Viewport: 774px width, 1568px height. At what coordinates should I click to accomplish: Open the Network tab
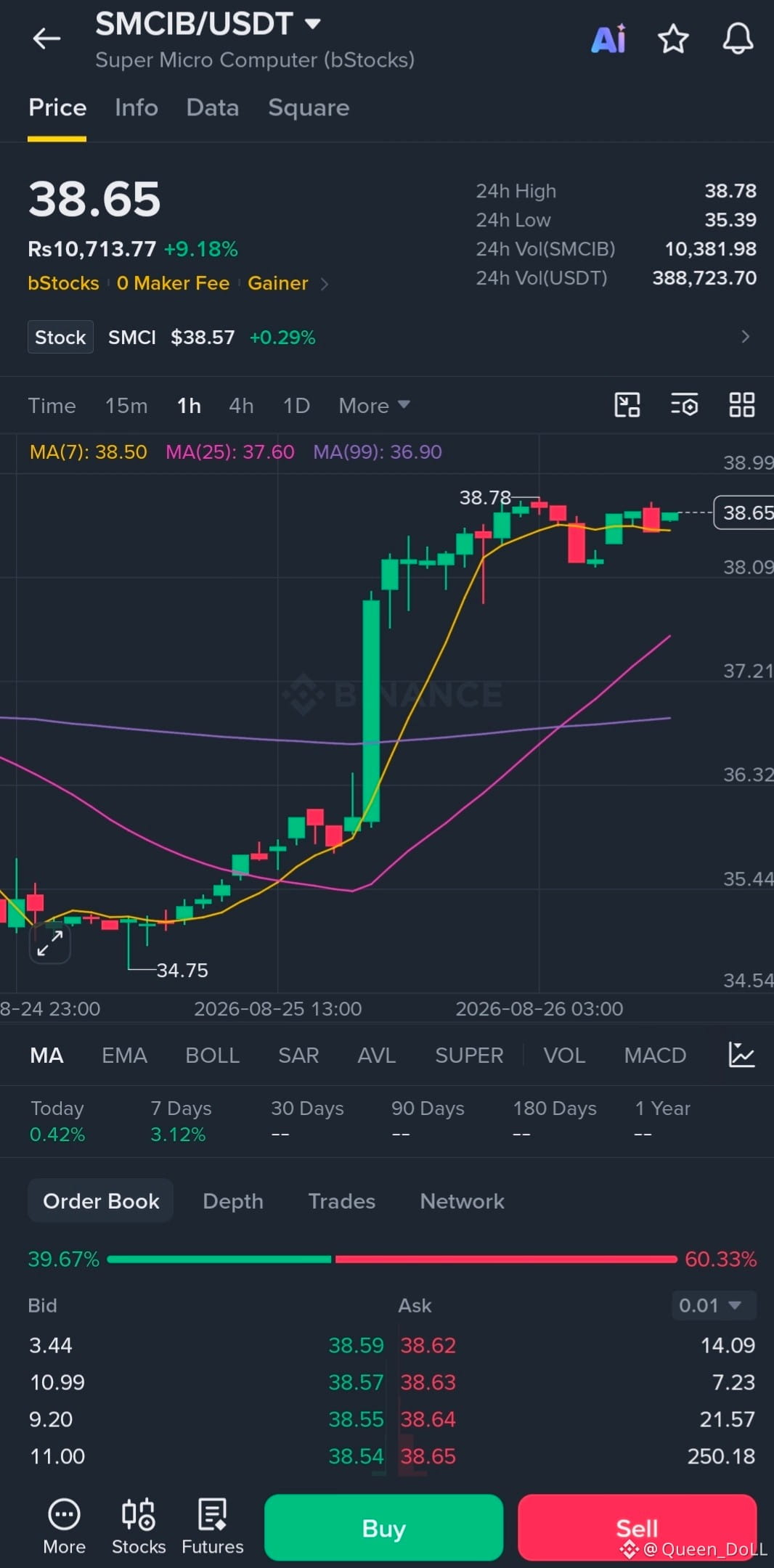pos(462,1201)
